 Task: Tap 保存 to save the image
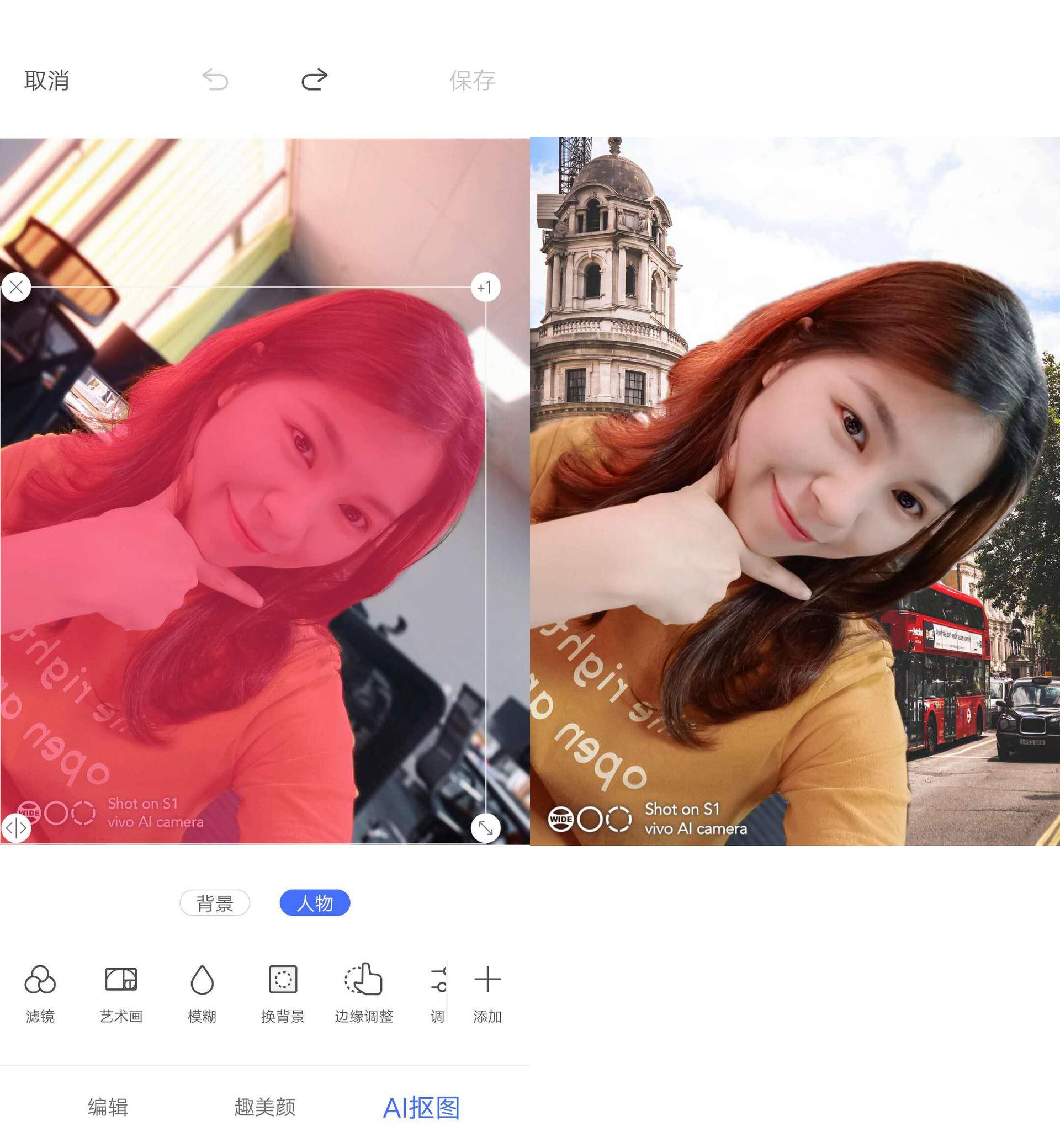click(x=471, y=80)
